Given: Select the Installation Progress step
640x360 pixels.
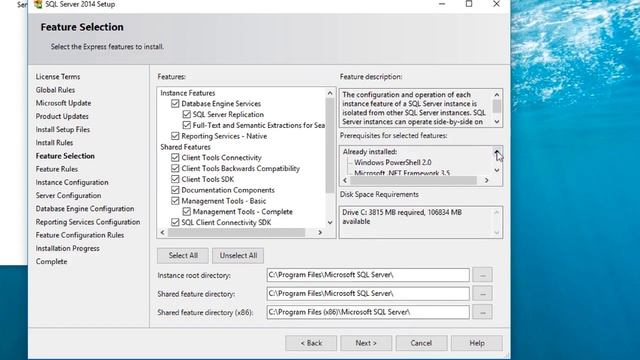Looking at the screenshot, I should [x=67, y=248].
